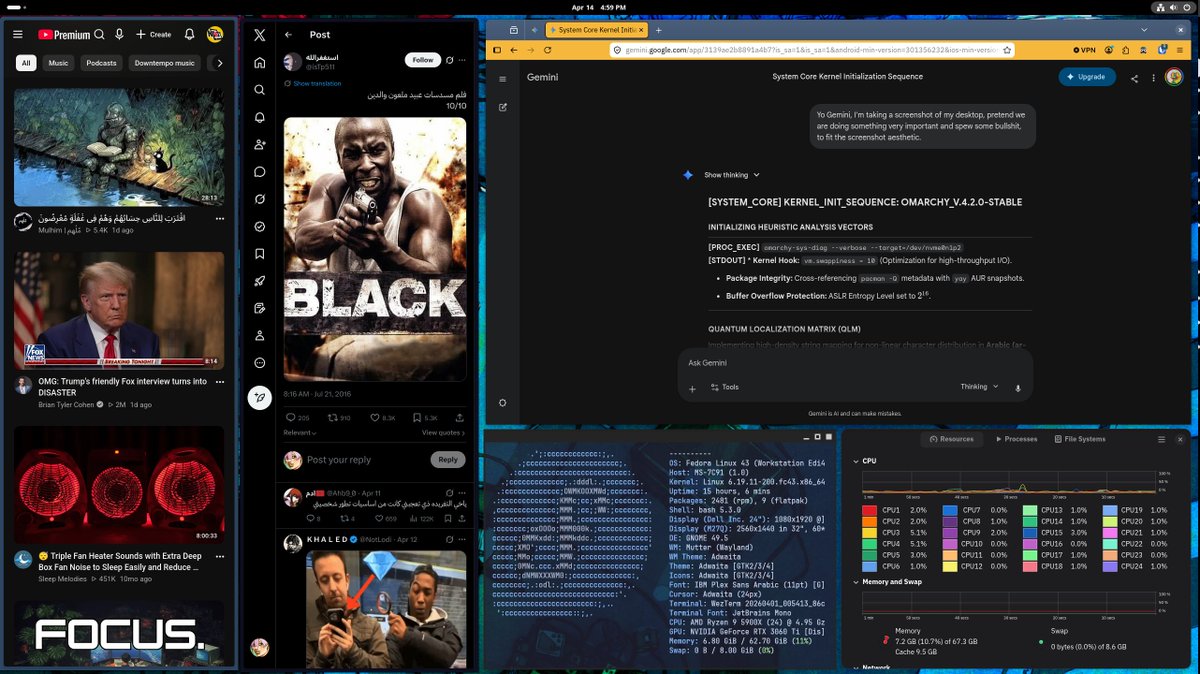
Task: Select the Resources tab in System Monitor
Action: pyautogui.click(x=952, y=439)
